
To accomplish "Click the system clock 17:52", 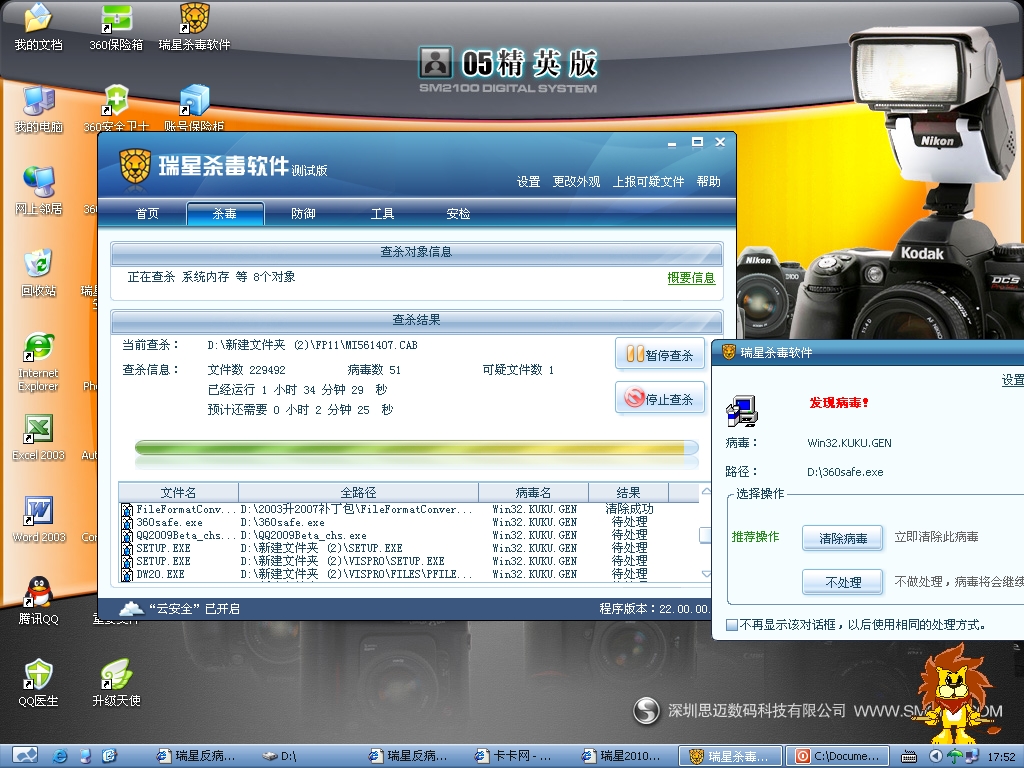I will click(1002, 757).
